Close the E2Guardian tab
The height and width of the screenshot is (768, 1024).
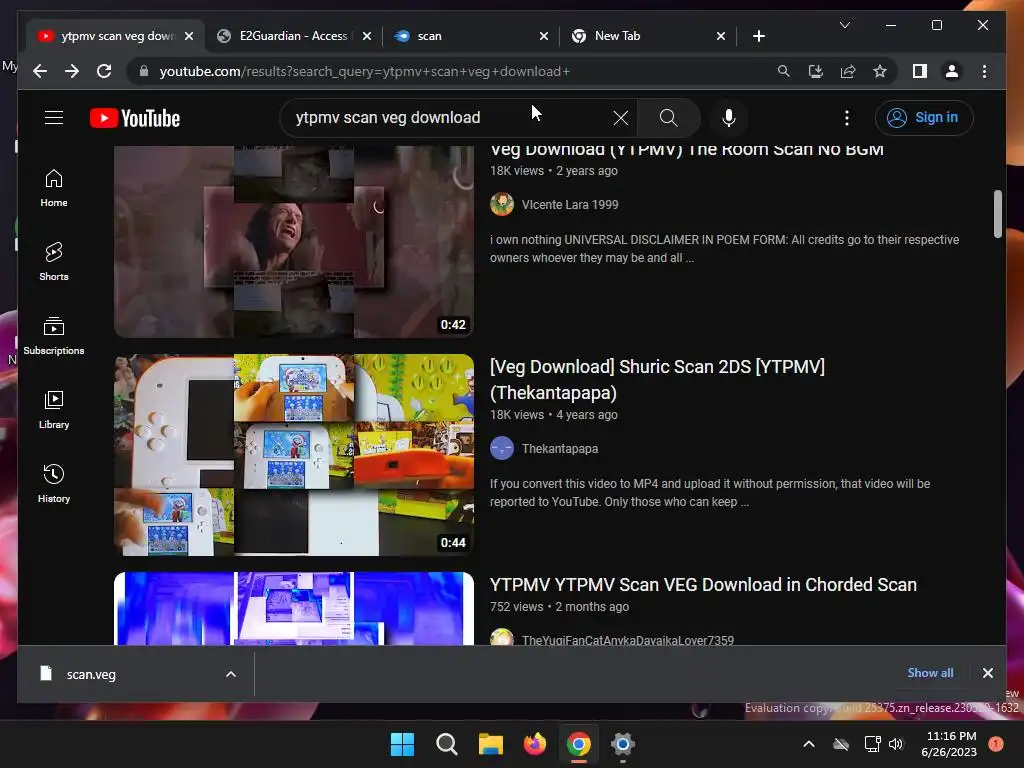tap(367, 36)
